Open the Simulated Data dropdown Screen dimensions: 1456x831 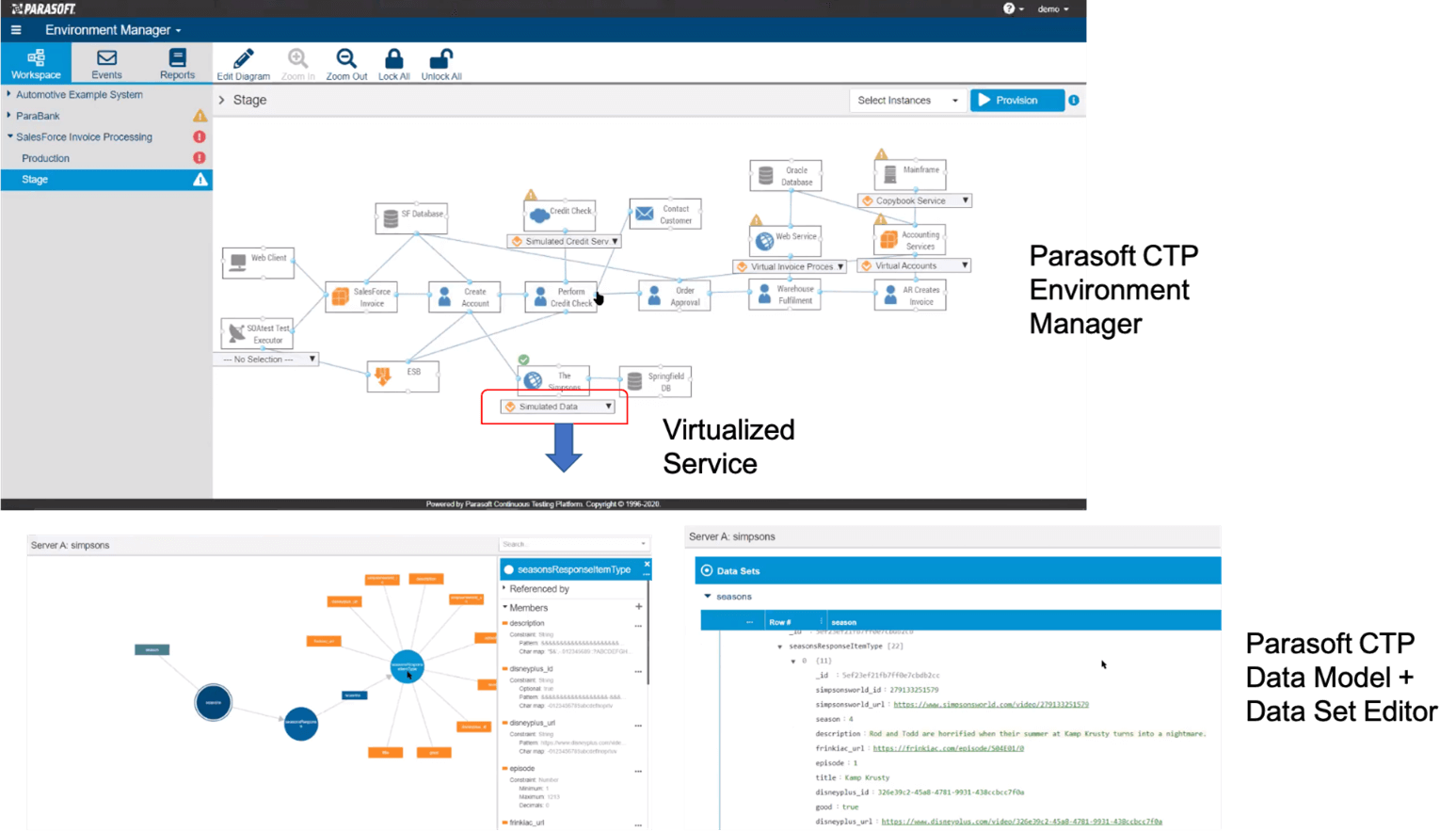[558, 407]
